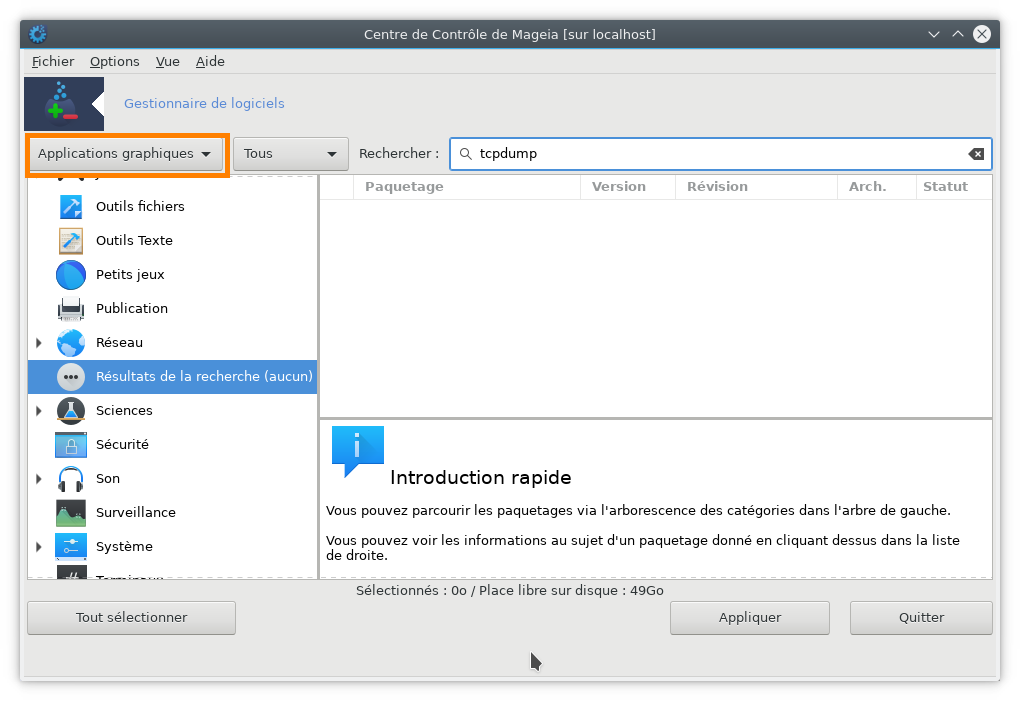Sort packages by Version column header

coord(618,187)
